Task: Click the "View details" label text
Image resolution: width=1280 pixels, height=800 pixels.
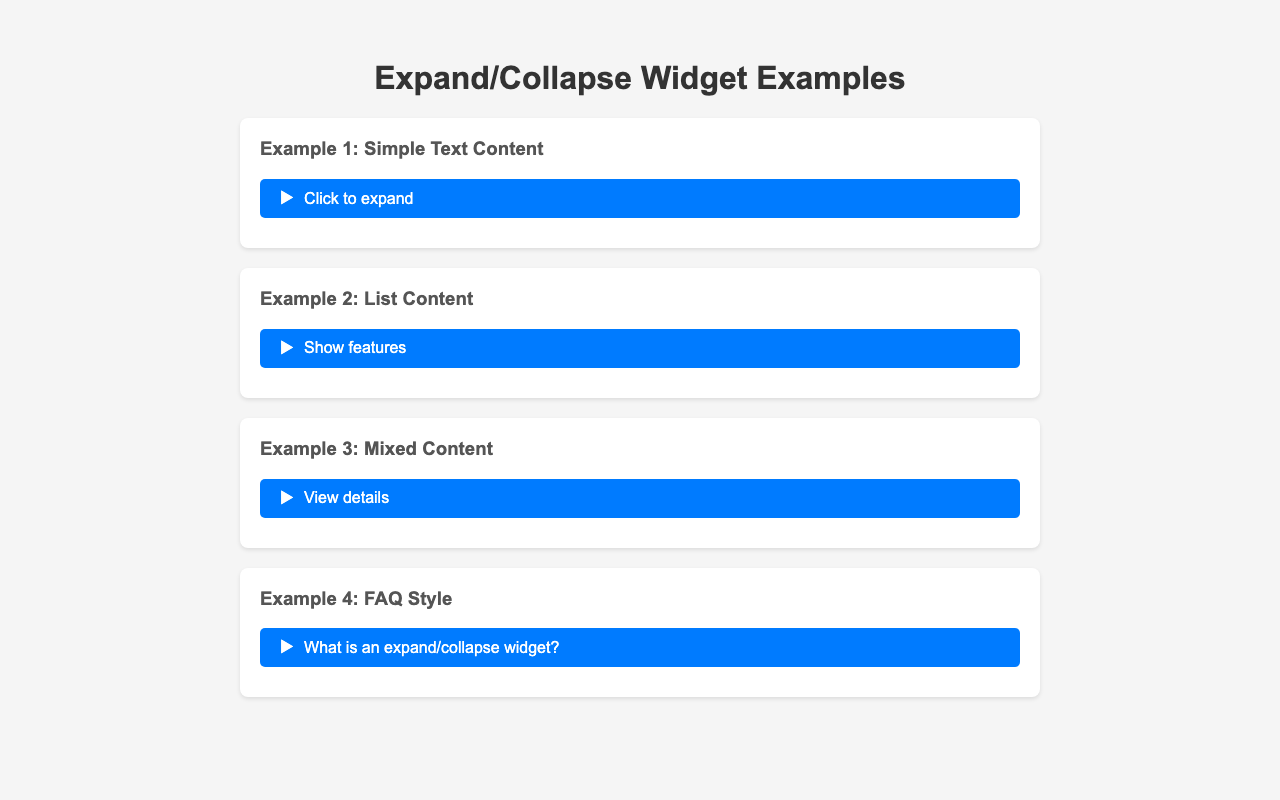Action: [x=346, y=498]
